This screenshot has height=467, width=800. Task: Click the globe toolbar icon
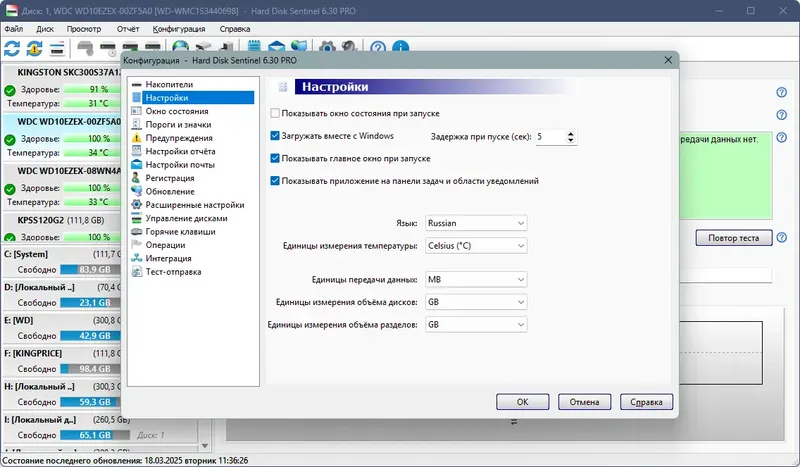[x=180, y=46]
